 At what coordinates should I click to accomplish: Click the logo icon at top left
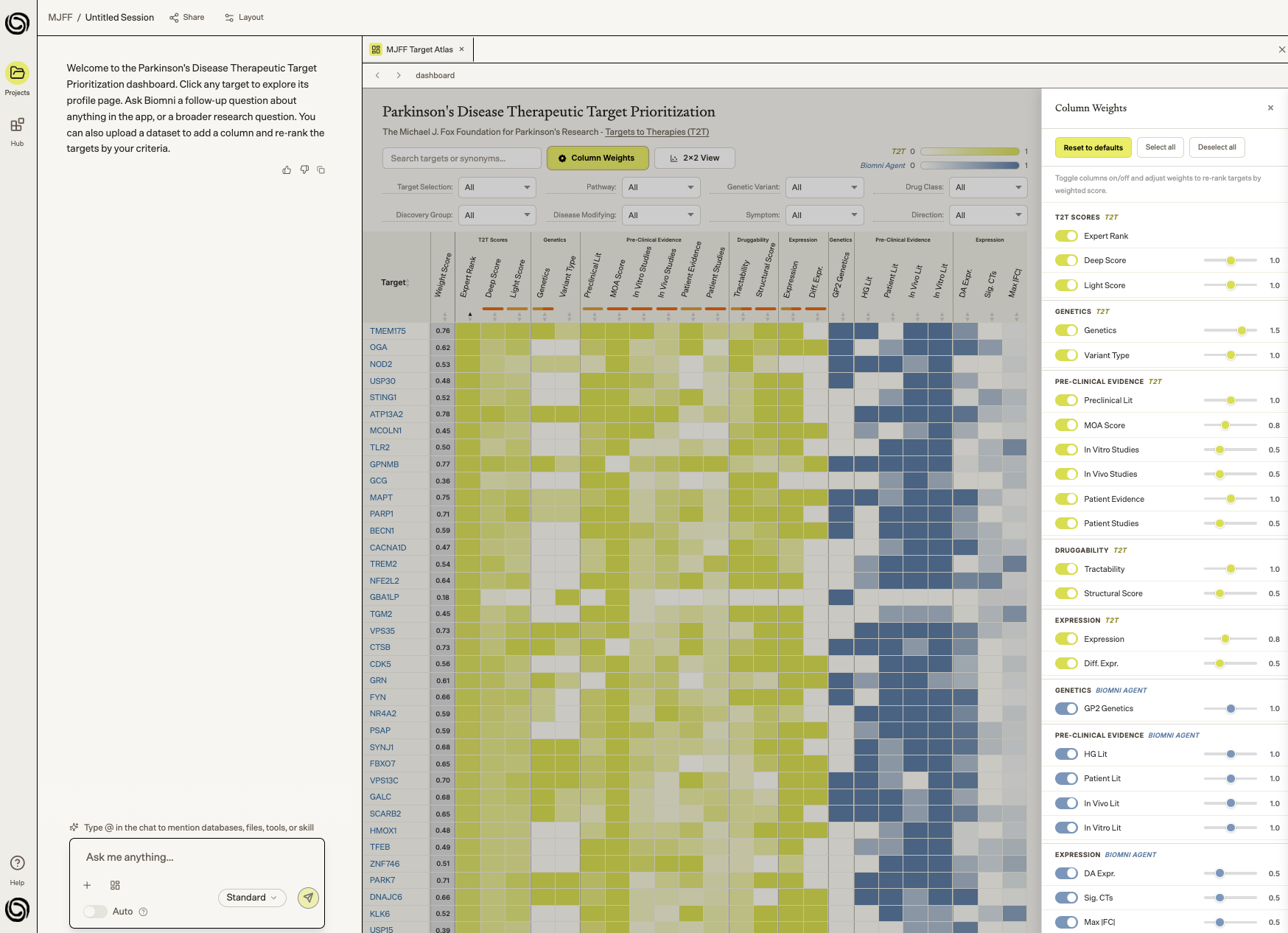tap(17, 23)
